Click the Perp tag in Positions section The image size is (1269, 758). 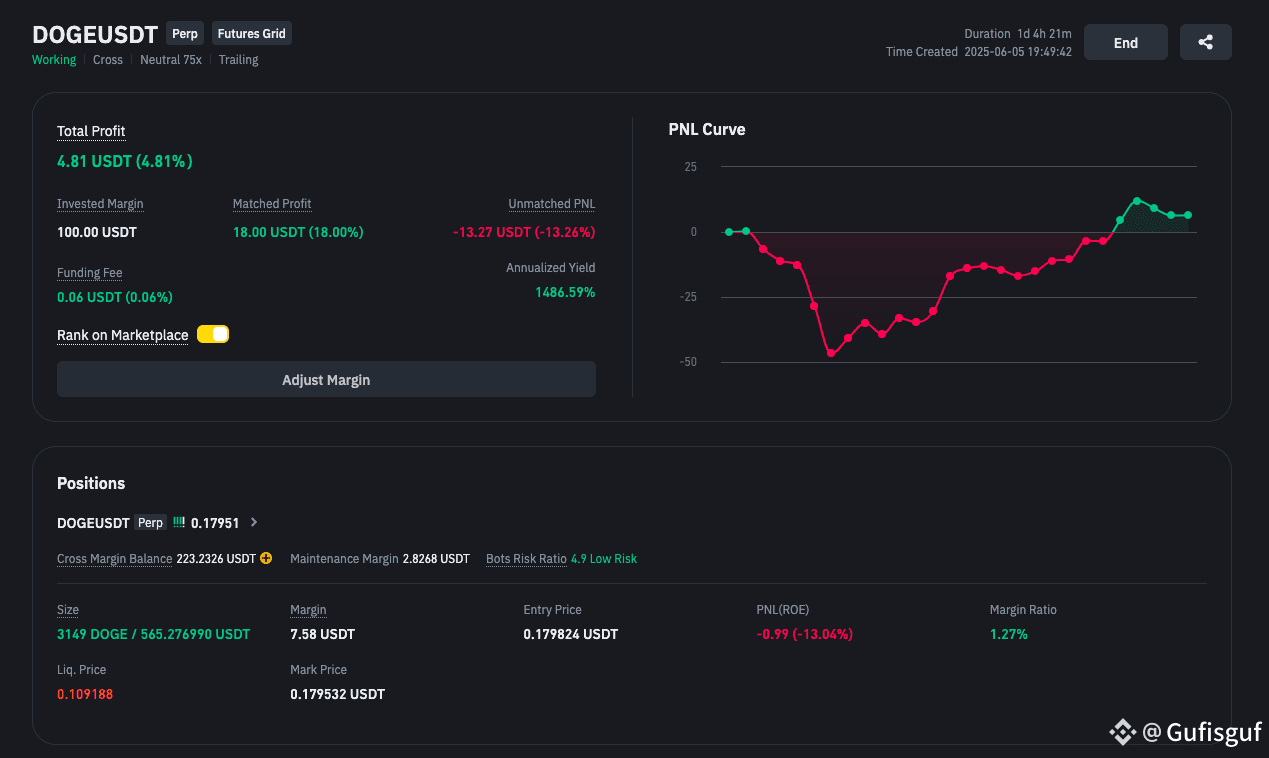[150, 523]
